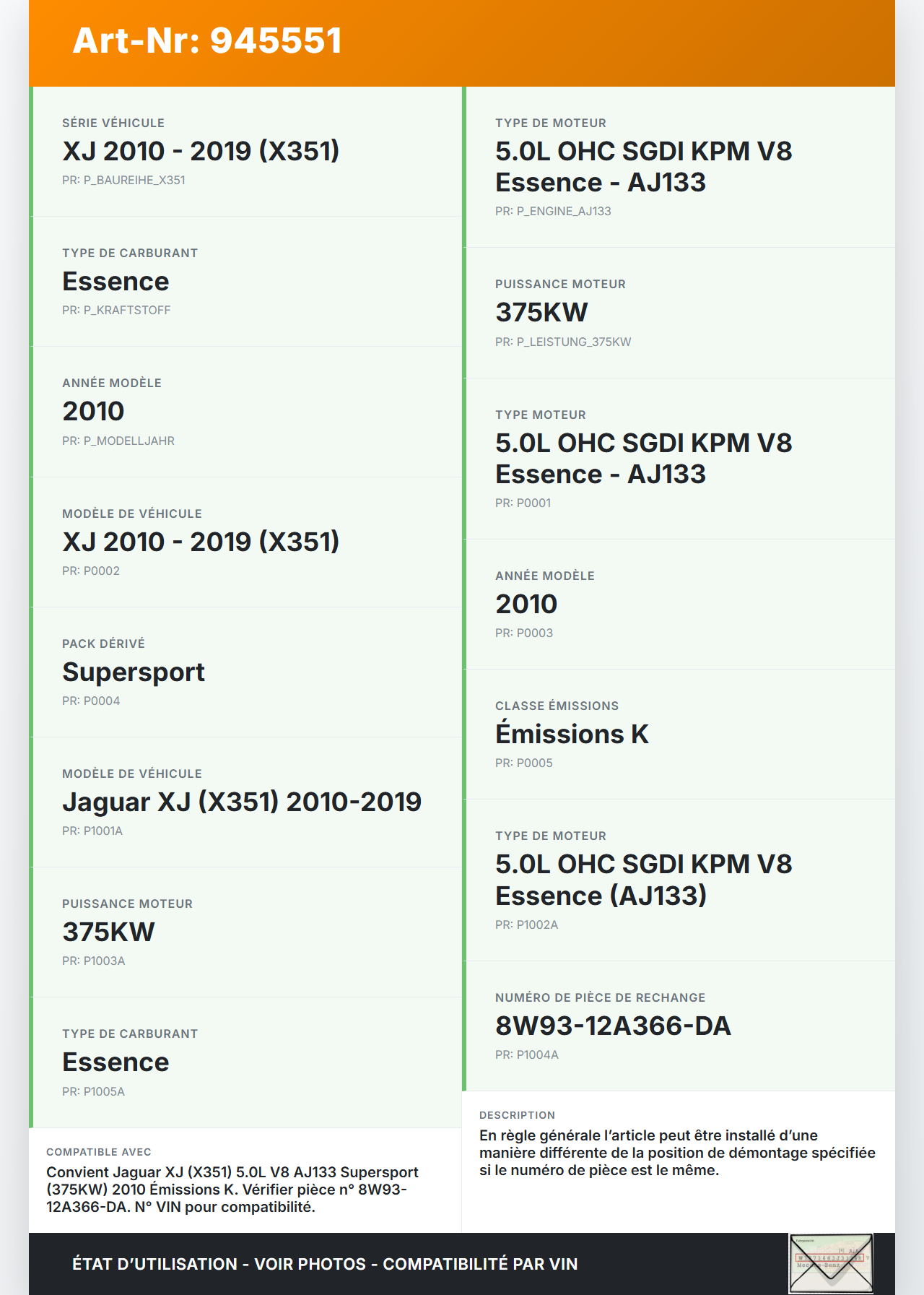The height and width of the screenshot is (1295, 924).
Task: Click the Supersport pack dérivé value
Action: coord(134,672)
